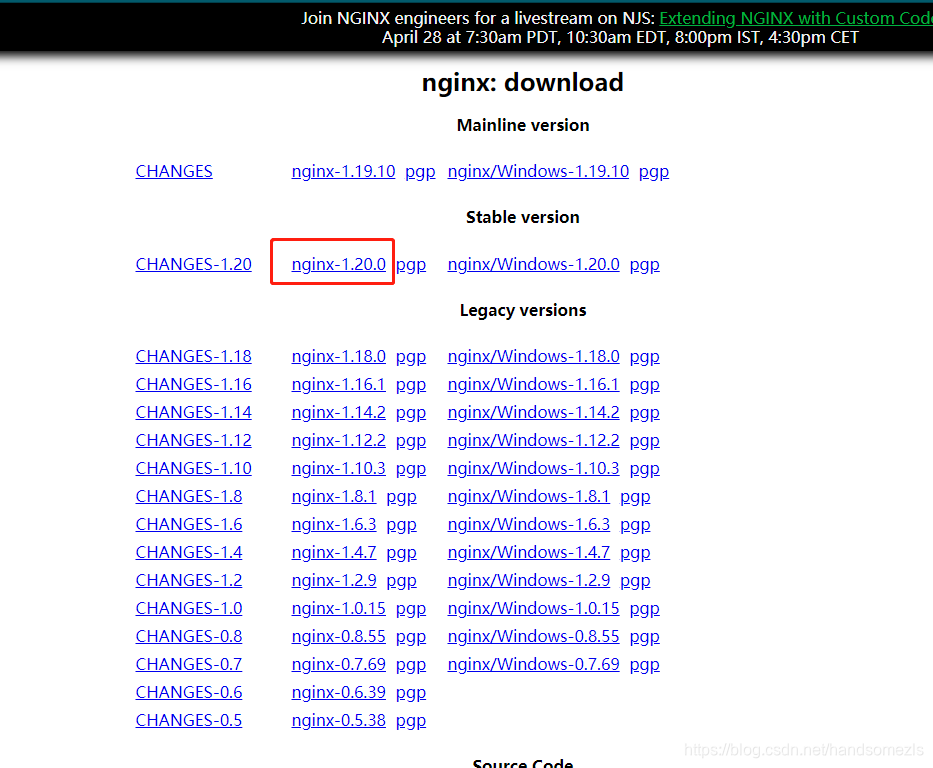Open pgp signature for nginx/Windows-1.20.0
The width and height of the screenshot is (933, 768).
click(644, 265)
